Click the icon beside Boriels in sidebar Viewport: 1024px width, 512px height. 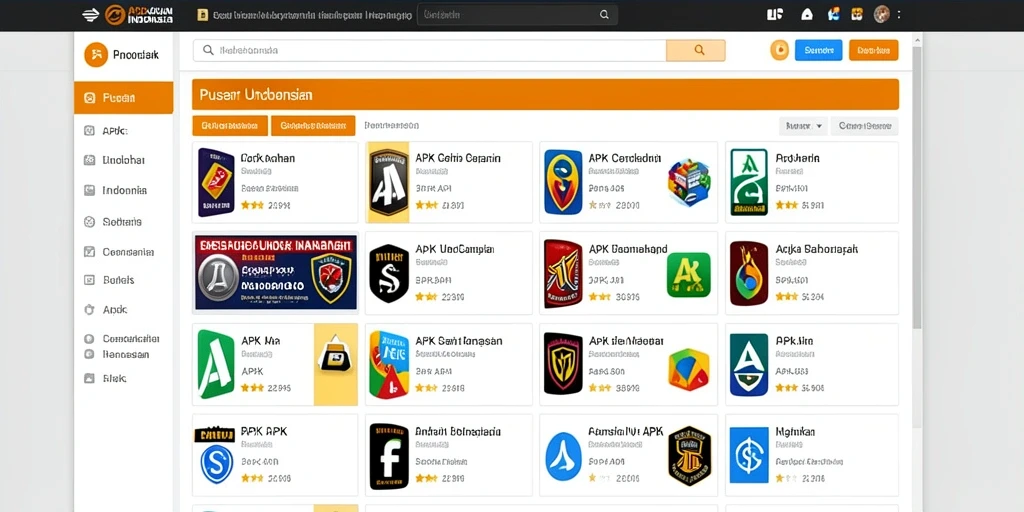(89, 280)
